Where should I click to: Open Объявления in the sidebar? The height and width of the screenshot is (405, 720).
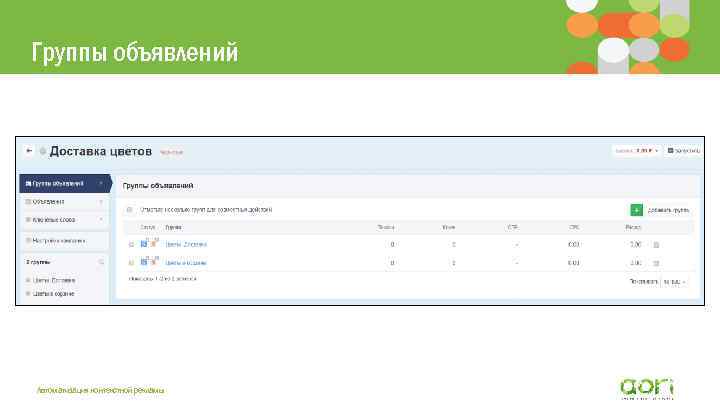click(x=64, y=202)
